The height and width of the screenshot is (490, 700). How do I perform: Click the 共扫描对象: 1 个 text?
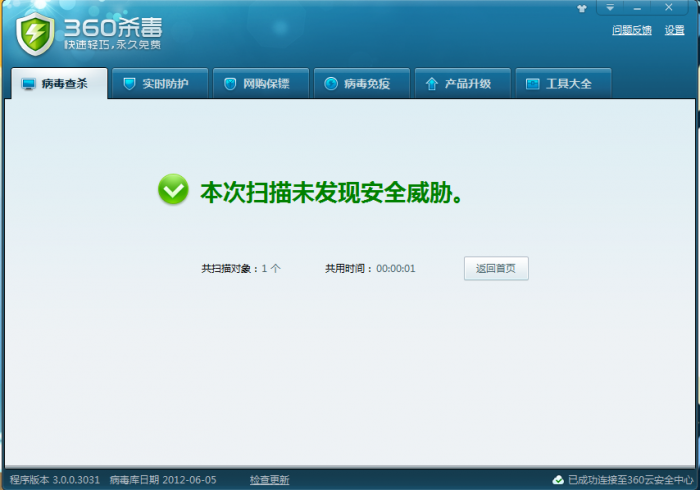[x=241, y=268]
